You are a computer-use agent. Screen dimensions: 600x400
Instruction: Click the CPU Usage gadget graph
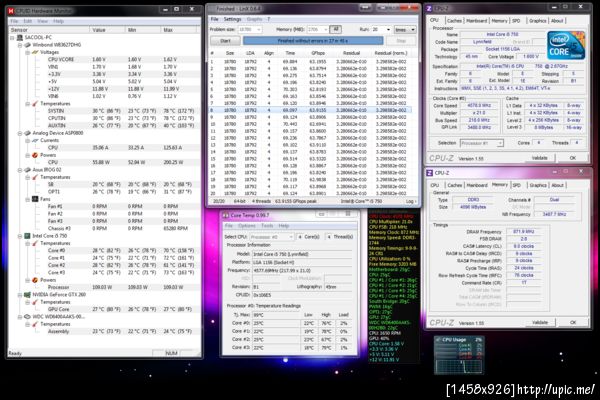[459, 366]
